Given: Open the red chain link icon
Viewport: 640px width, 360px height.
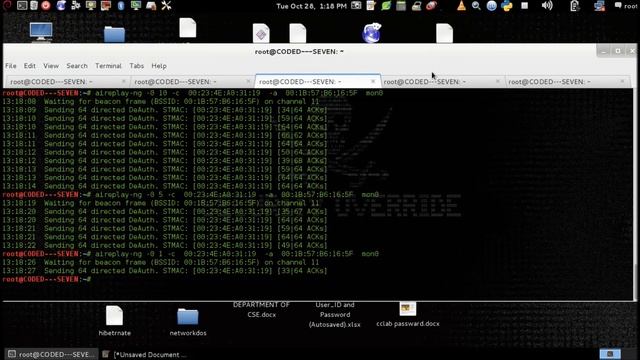Looking at the screenshot, I should (x=431, y=6).
